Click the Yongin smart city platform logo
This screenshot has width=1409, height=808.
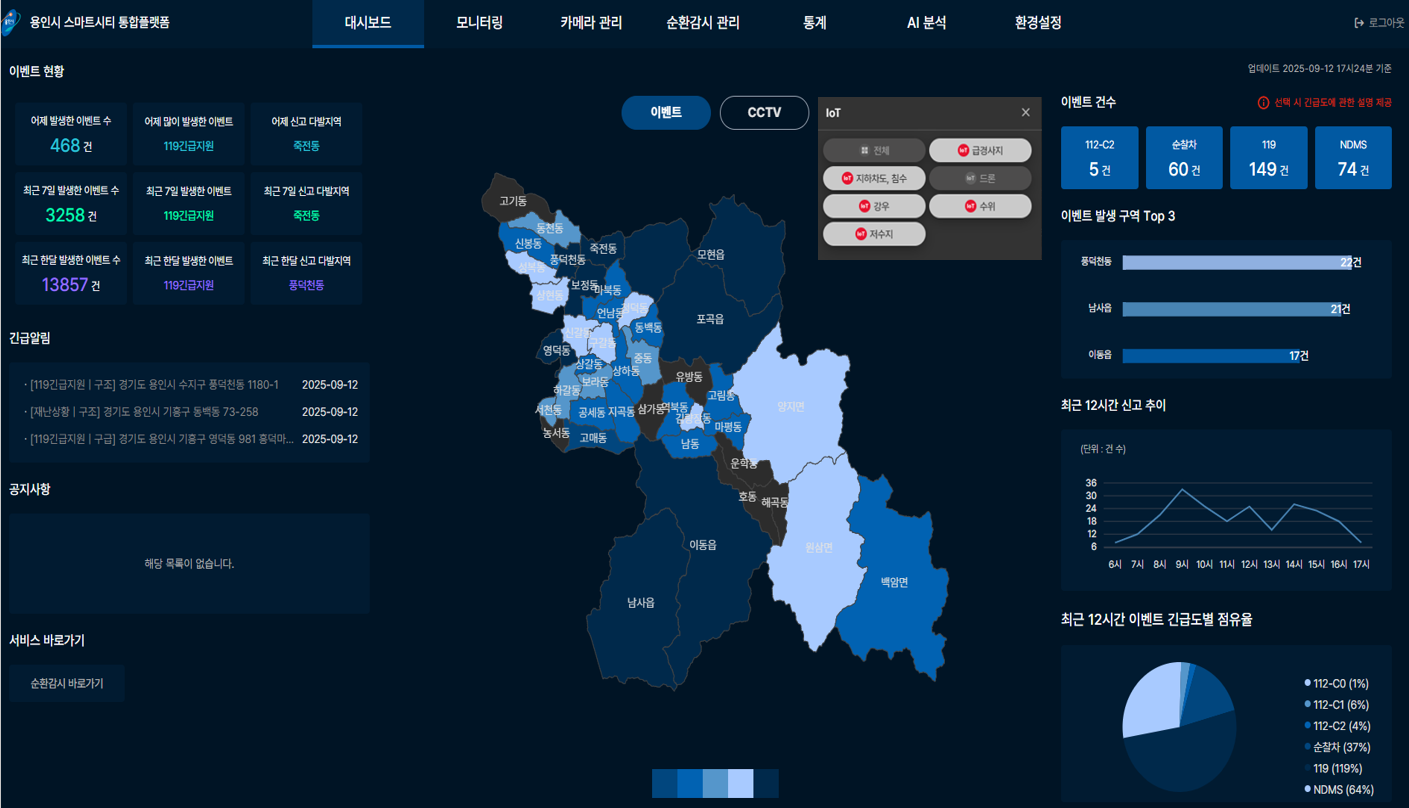12,21
